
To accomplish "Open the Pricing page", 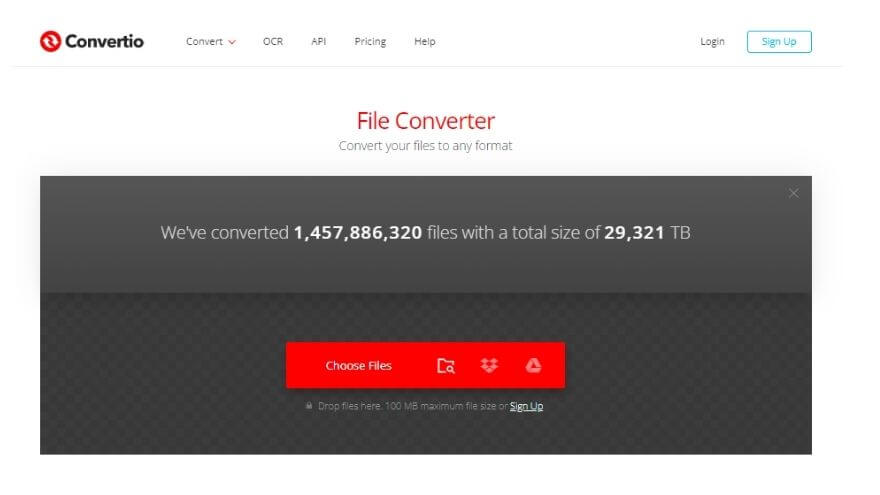I will click(370, 42).
